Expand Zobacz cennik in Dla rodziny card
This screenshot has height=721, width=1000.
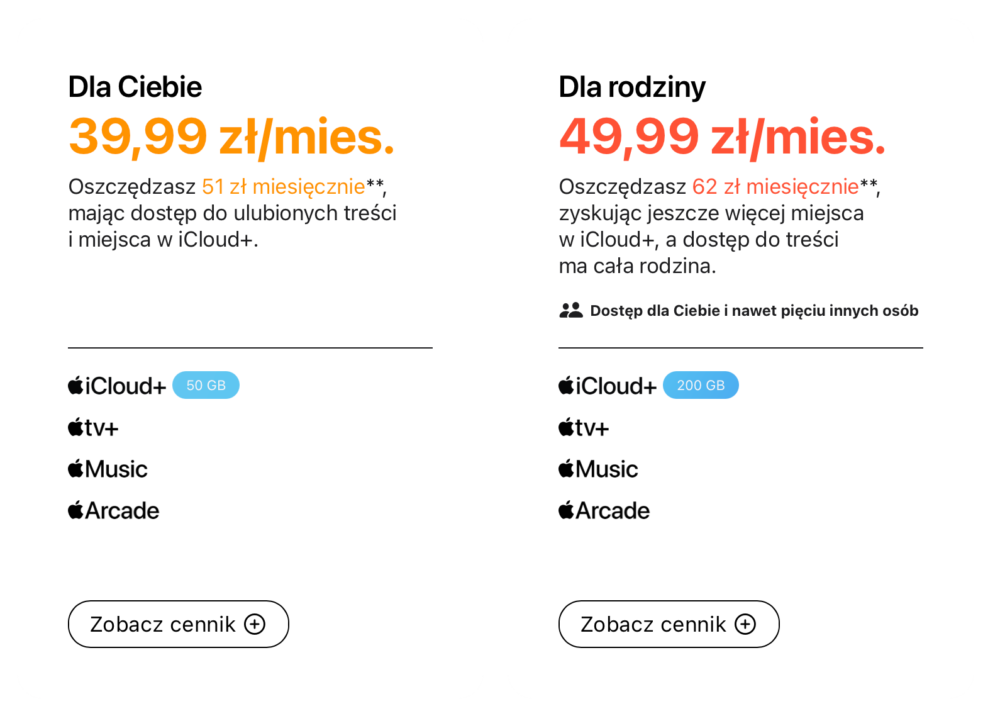point(668,624)
